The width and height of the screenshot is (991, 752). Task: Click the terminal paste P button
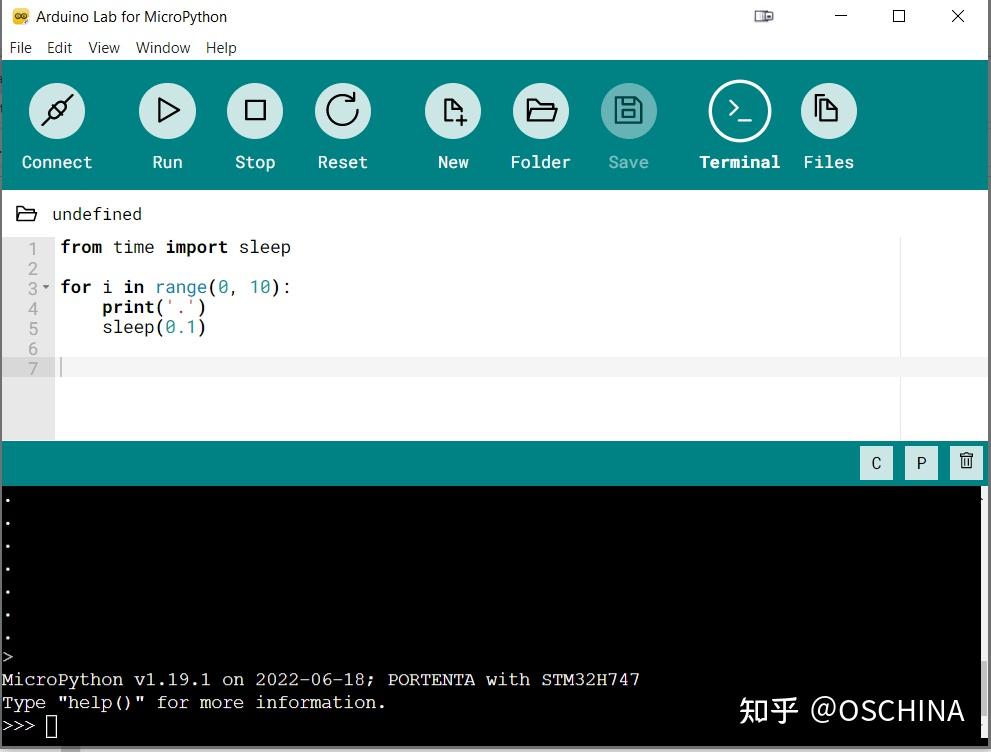pos(921,463)
